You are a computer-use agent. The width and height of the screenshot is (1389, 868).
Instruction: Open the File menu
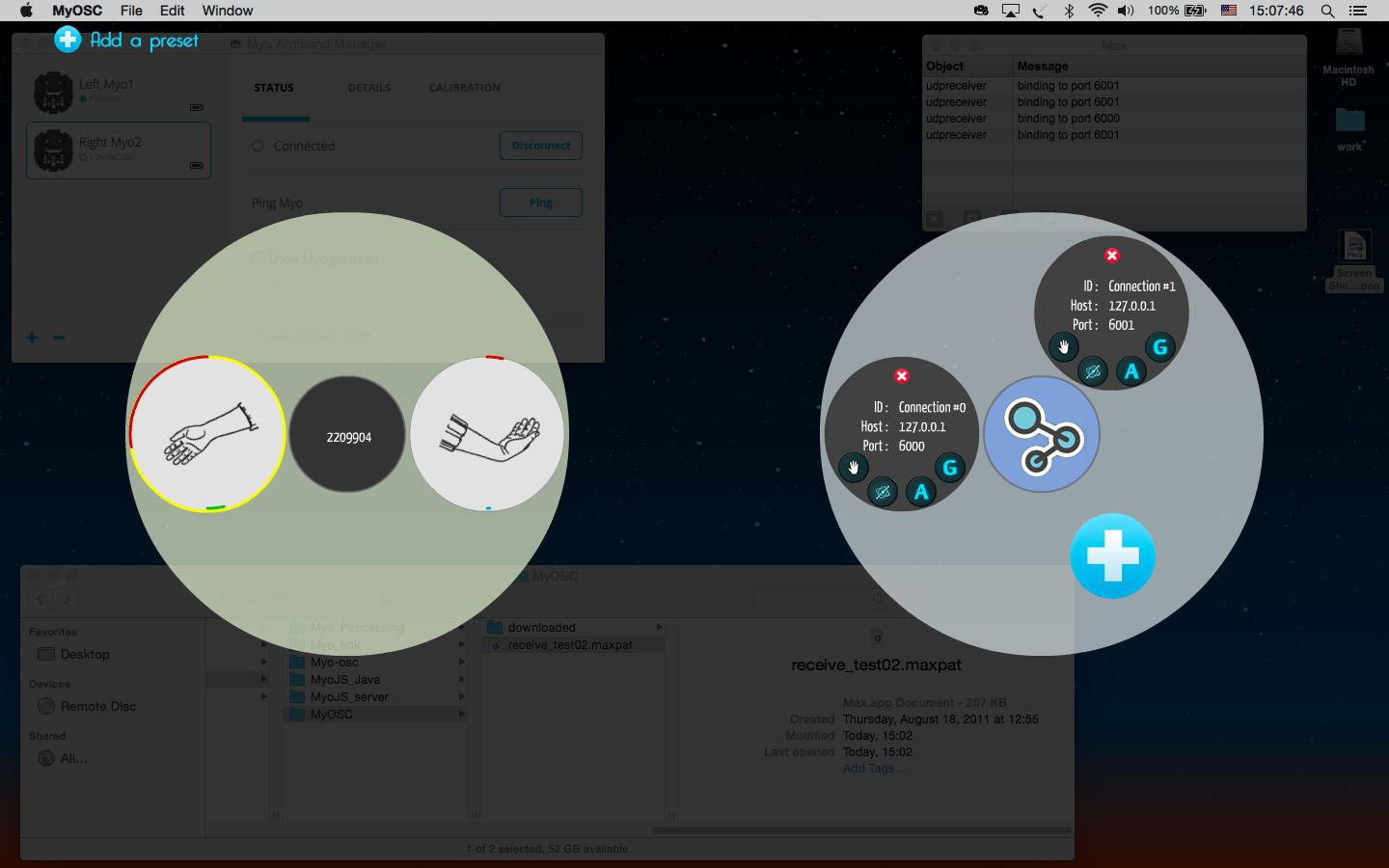(x=131, y=11)
